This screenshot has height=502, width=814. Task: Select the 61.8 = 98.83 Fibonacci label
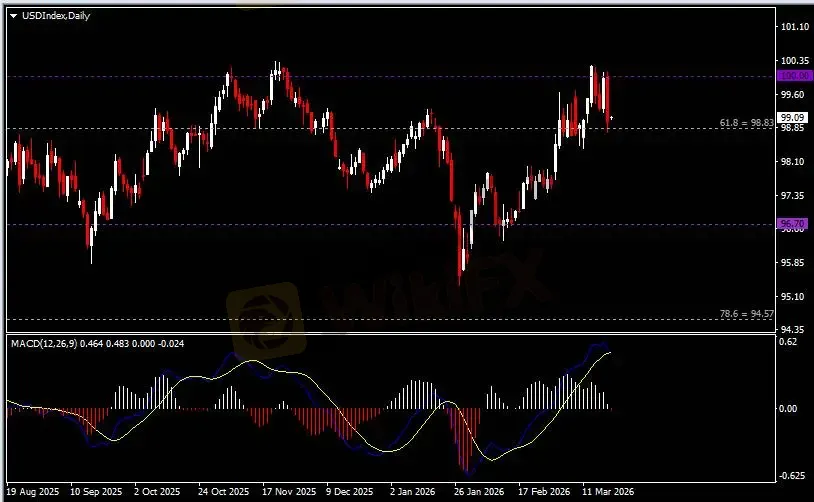tap(746, 122)
